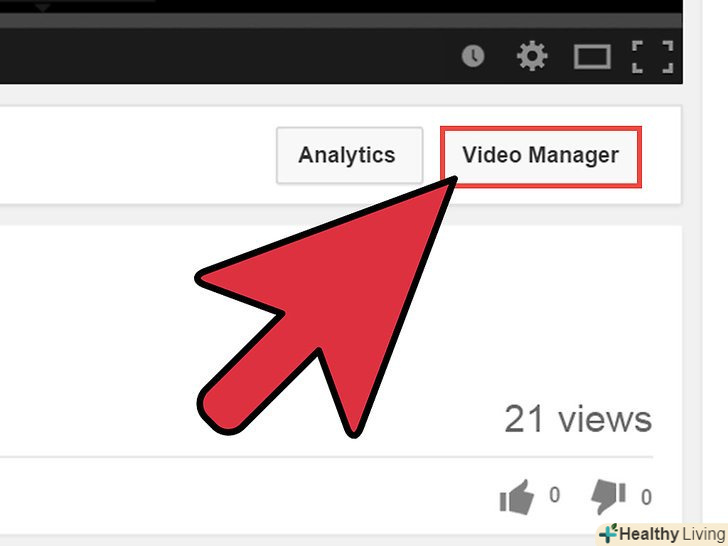This screenshot has height=546, width=728.
Task: Click the dislike count next to thumbs down
Action: [x=646, y=497]
